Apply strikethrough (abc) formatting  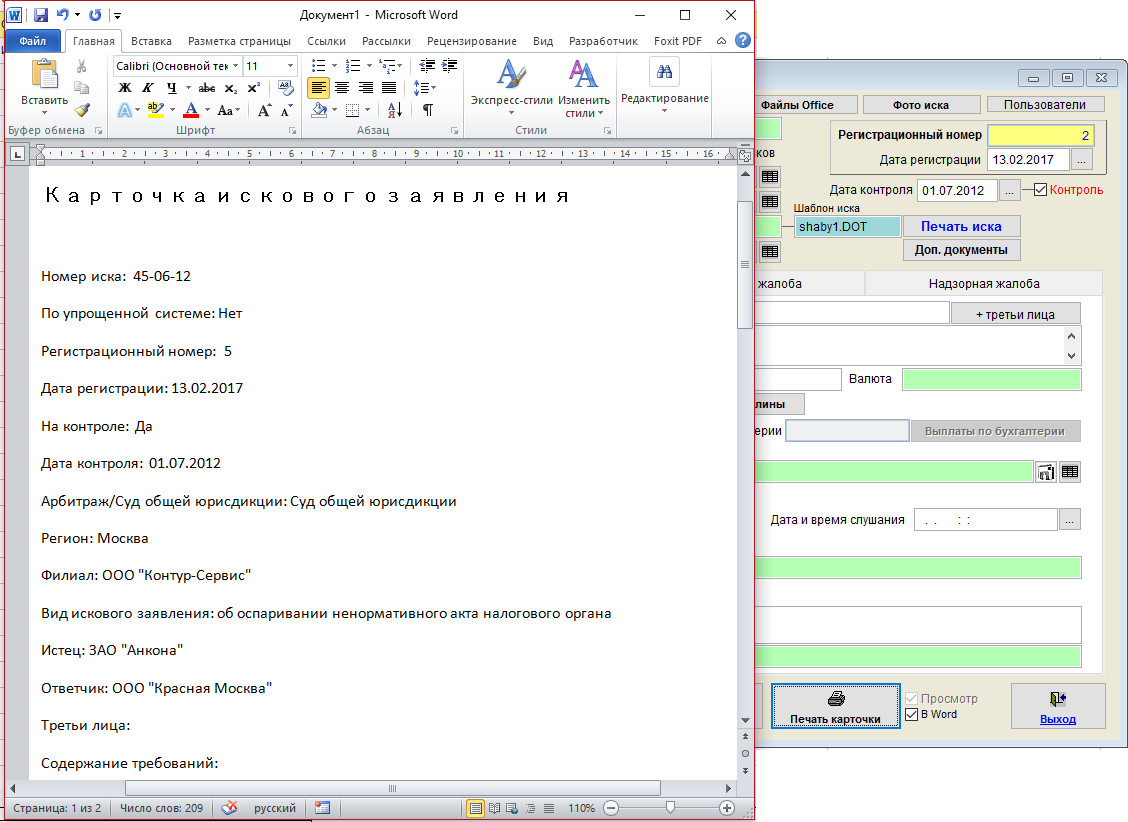[x=206, y=88]
